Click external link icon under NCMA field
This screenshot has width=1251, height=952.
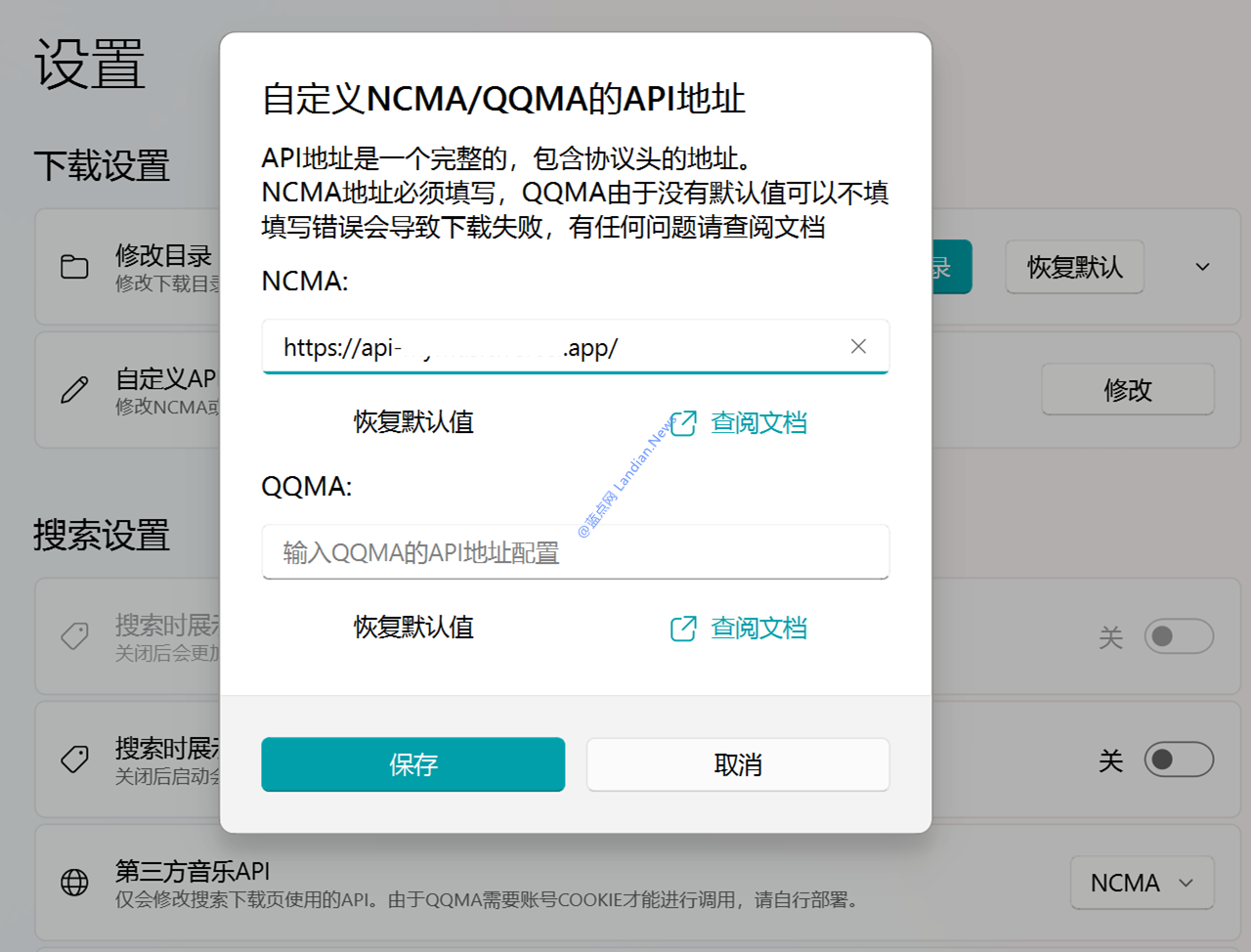683,423
